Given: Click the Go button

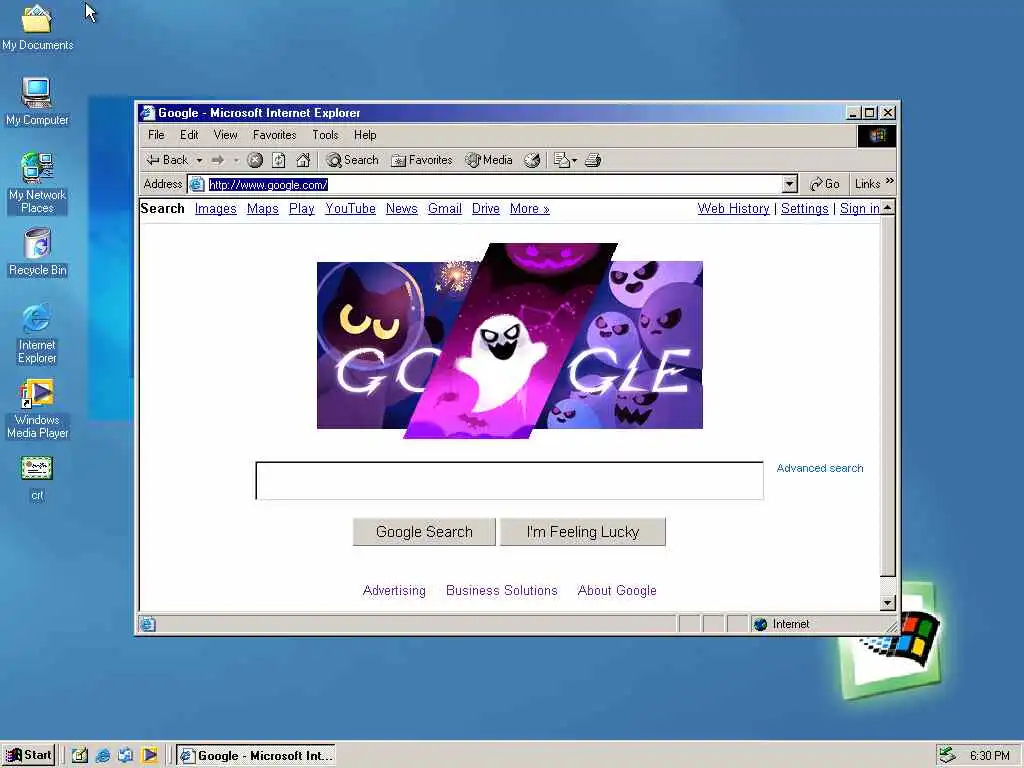Looking at the screenshot, I should [x=824, y=184].
